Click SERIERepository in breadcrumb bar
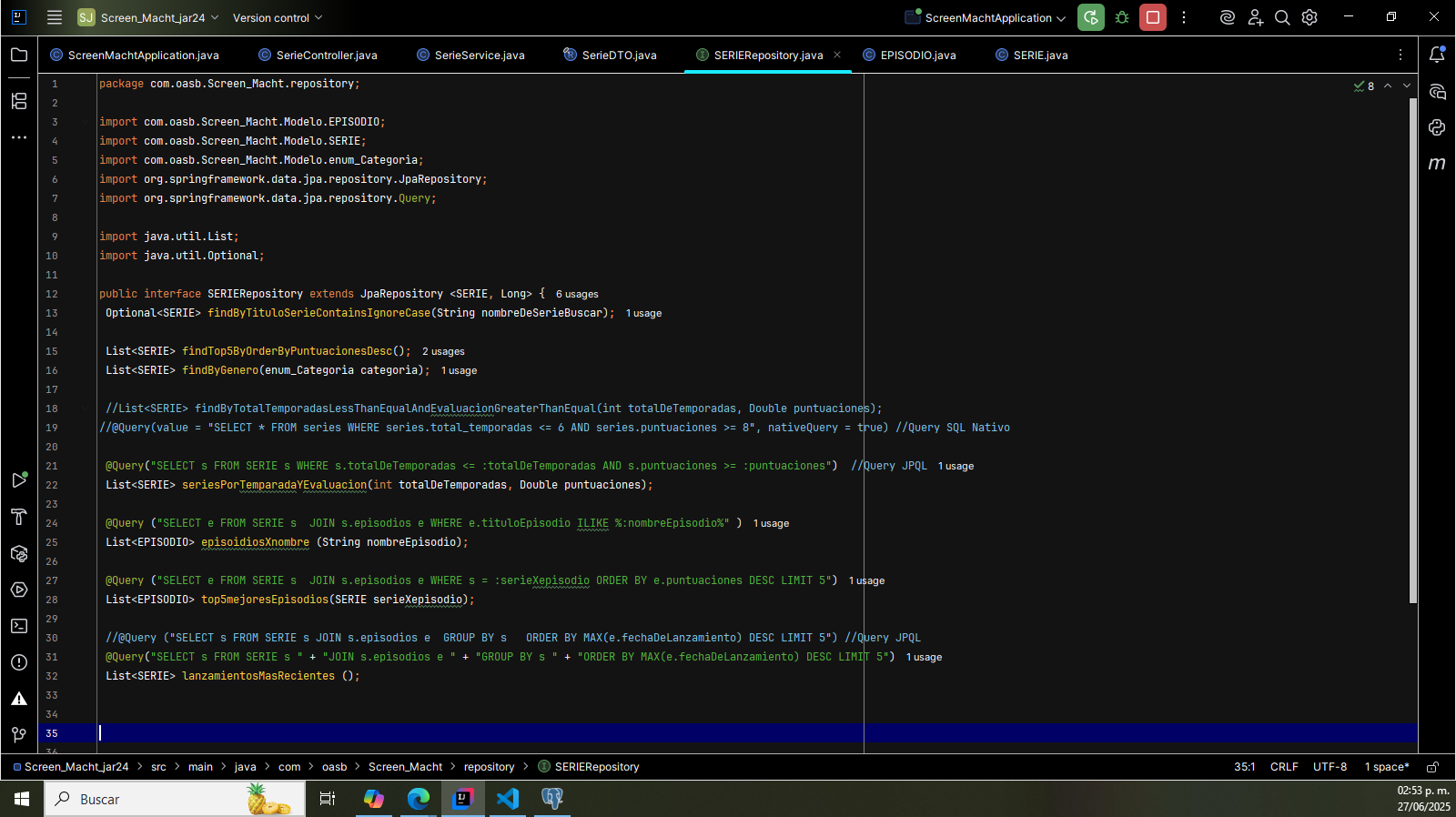 [589, 767]
